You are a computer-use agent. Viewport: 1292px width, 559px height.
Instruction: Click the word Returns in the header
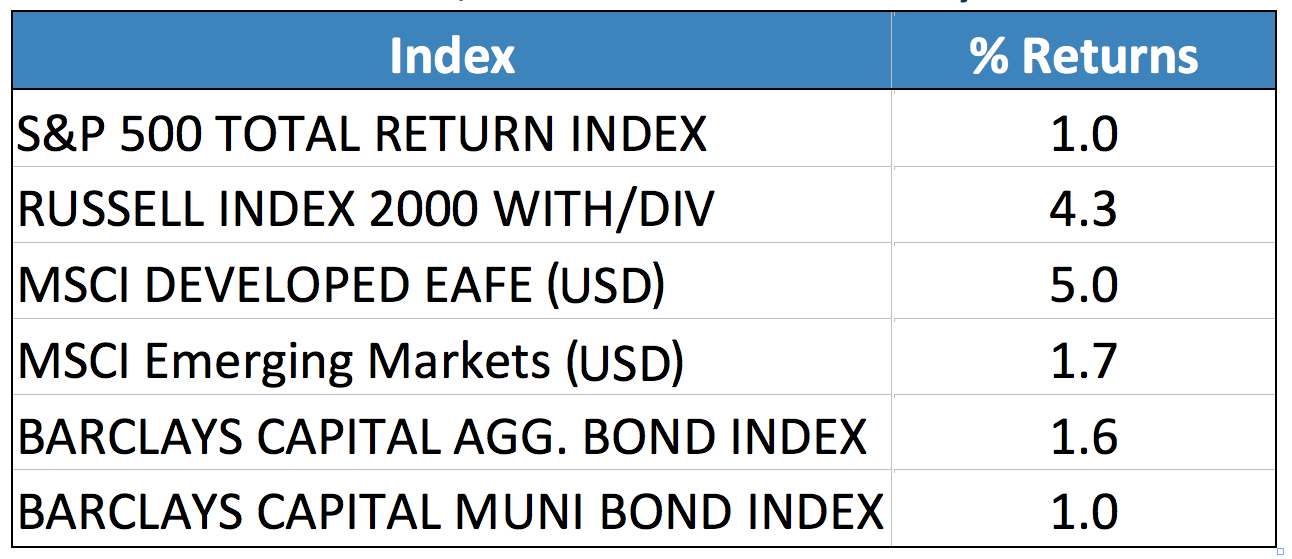click(x=1110, y=56)
